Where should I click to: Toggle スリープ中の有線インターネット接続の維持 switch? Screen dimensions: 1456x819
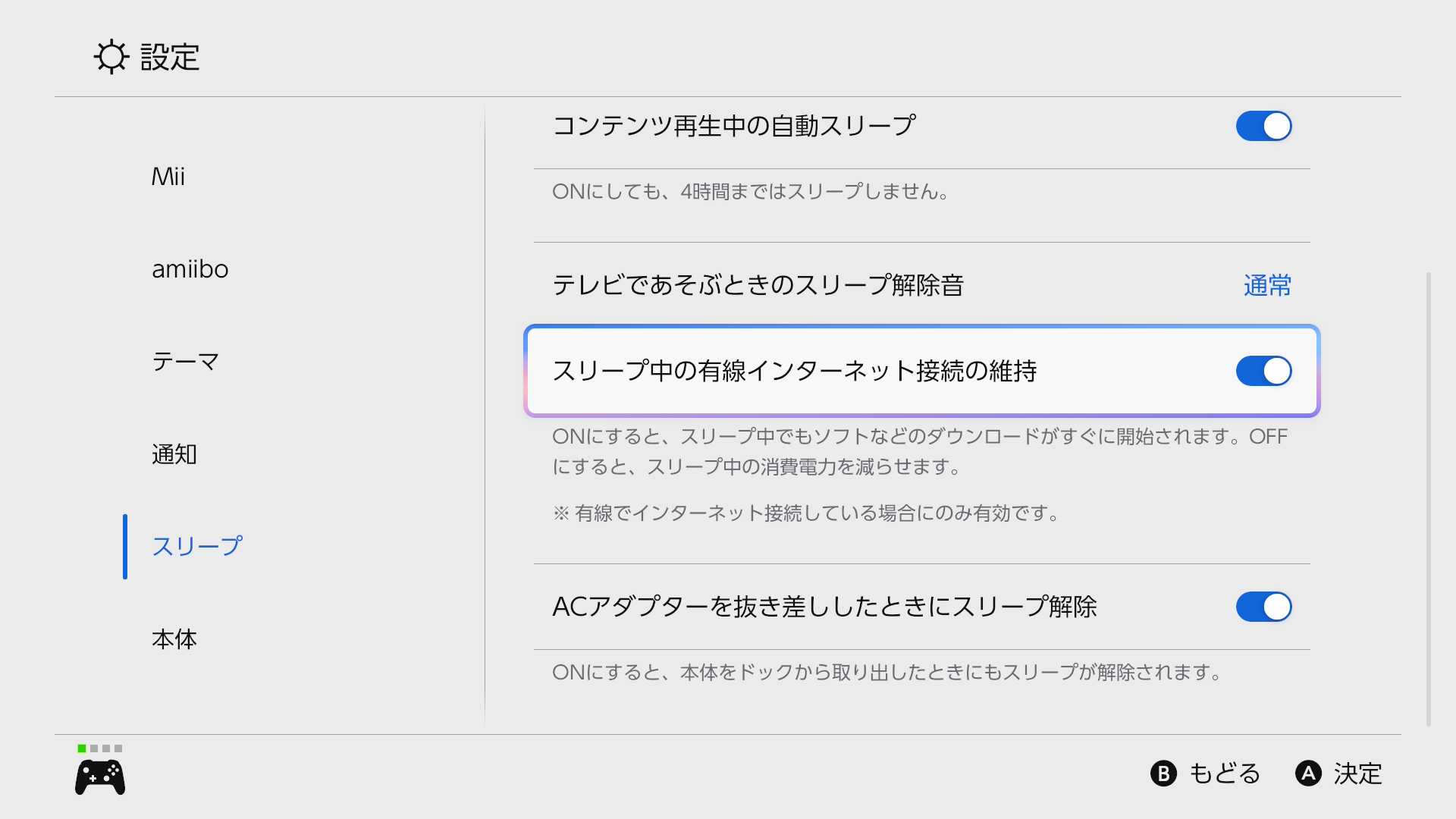coord(1263,371)
